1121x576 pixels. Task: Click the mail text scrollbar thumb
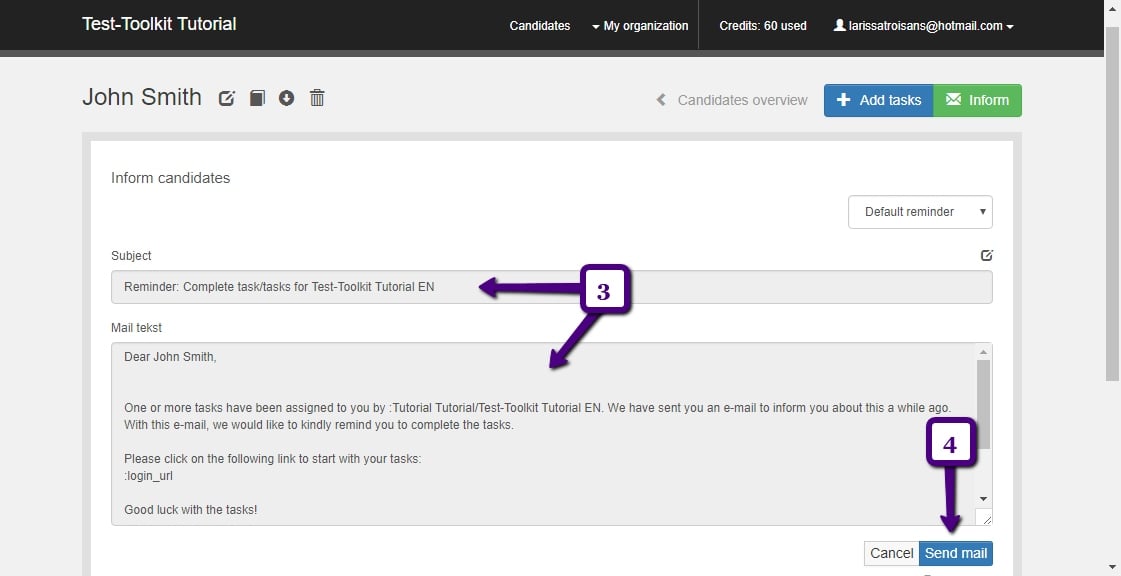tap(983, 404)
